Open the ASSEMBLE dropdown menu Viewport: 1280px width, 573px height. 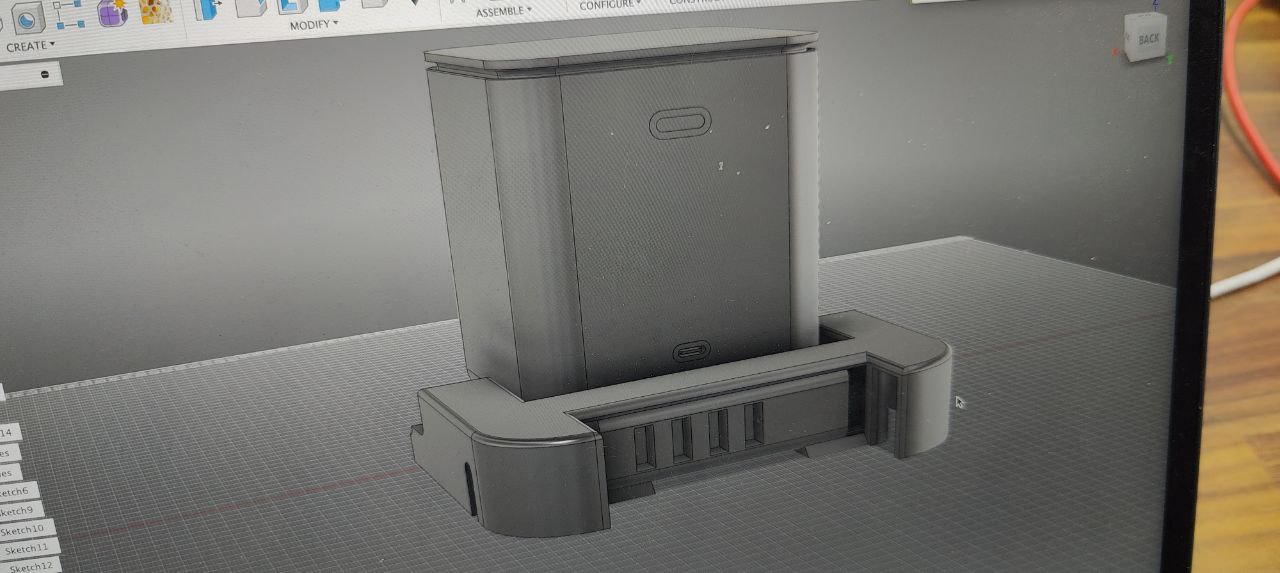503,12
